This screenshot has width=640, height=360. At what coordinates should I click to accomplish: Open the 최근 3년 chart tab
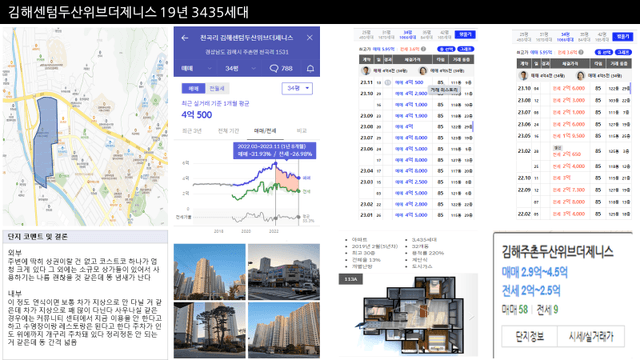click(192, 131)
